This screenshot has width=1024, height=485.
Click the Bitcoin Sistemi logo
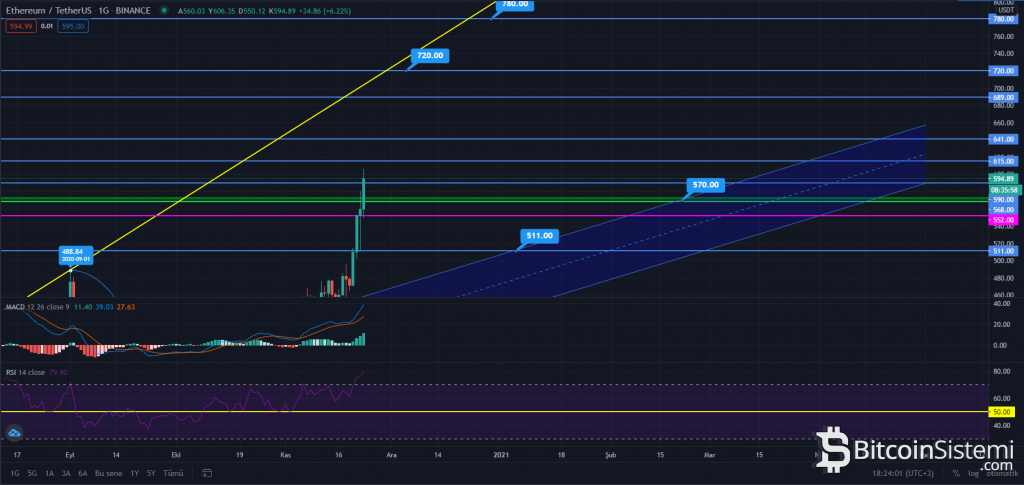[916, 449]
